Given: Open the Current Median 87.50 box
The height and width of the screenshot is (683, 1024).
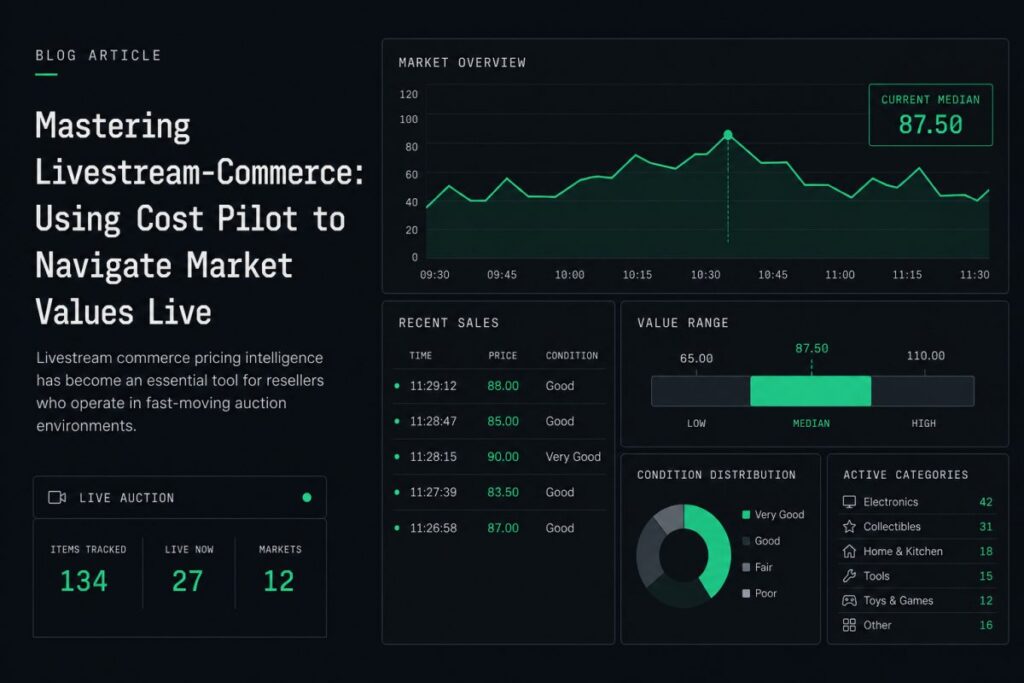Looking at the screenshot, I should point(931,115).
